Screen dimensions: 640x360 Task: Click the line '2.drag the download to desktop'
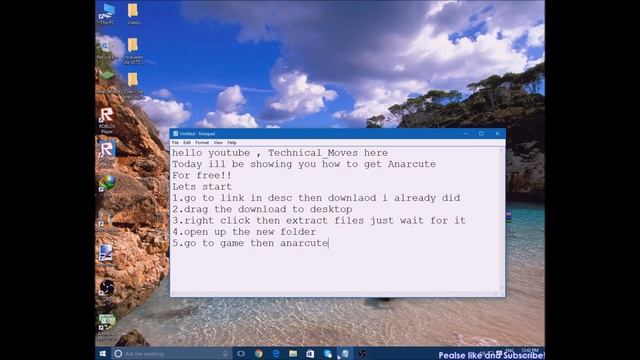pos(262,209)
